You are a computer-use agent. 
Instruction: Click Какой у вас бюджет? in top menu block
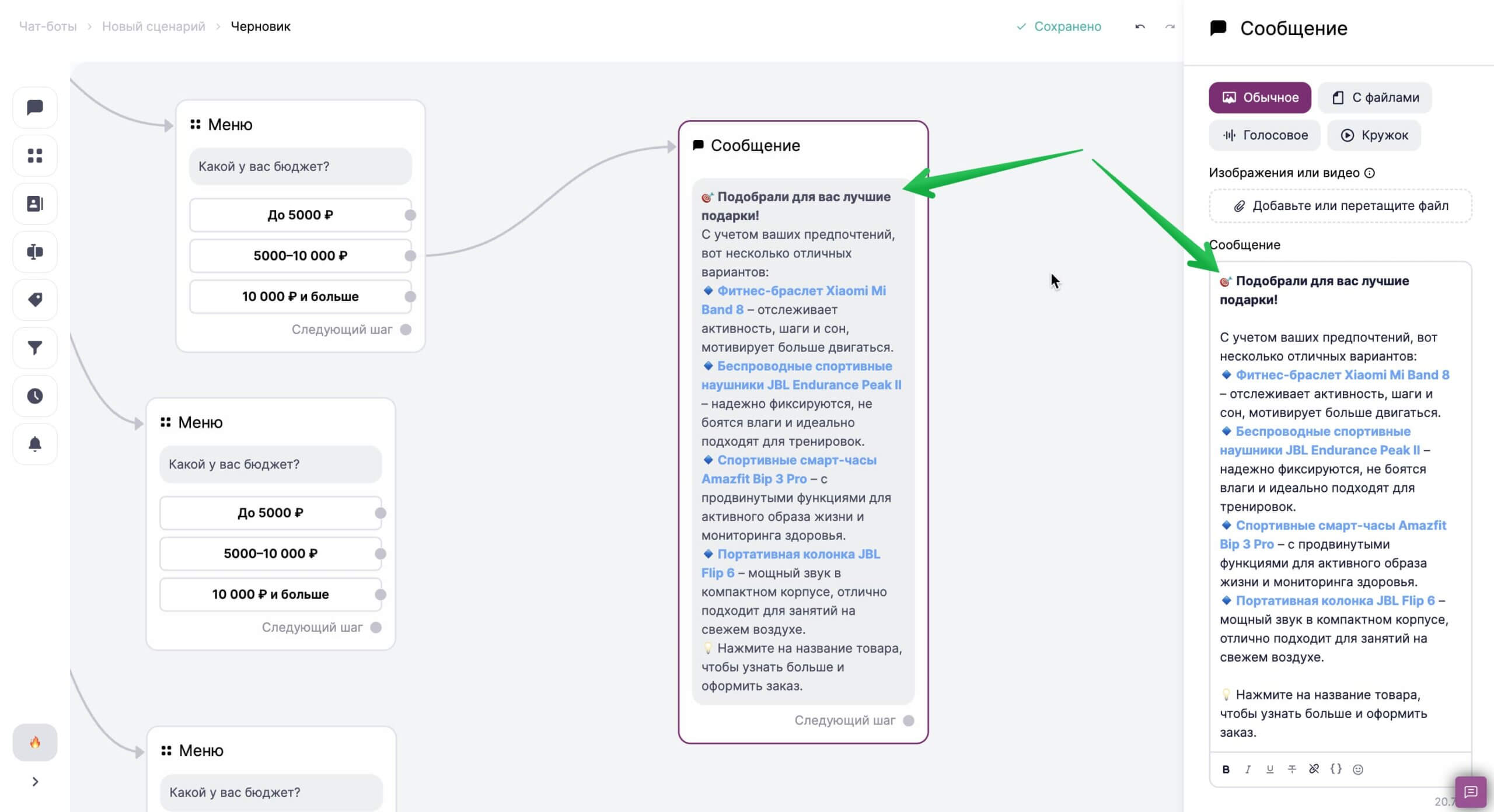point(300,166)
